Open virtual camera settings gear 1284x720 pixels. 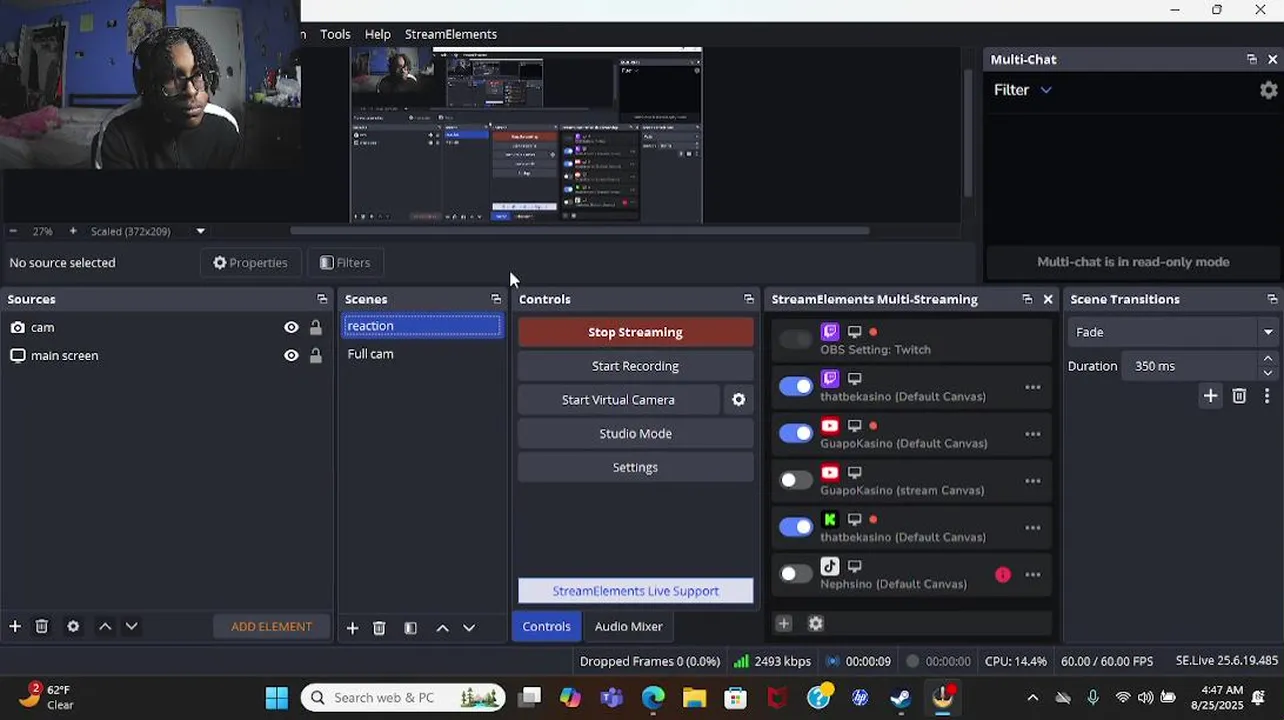click(738, 400)
